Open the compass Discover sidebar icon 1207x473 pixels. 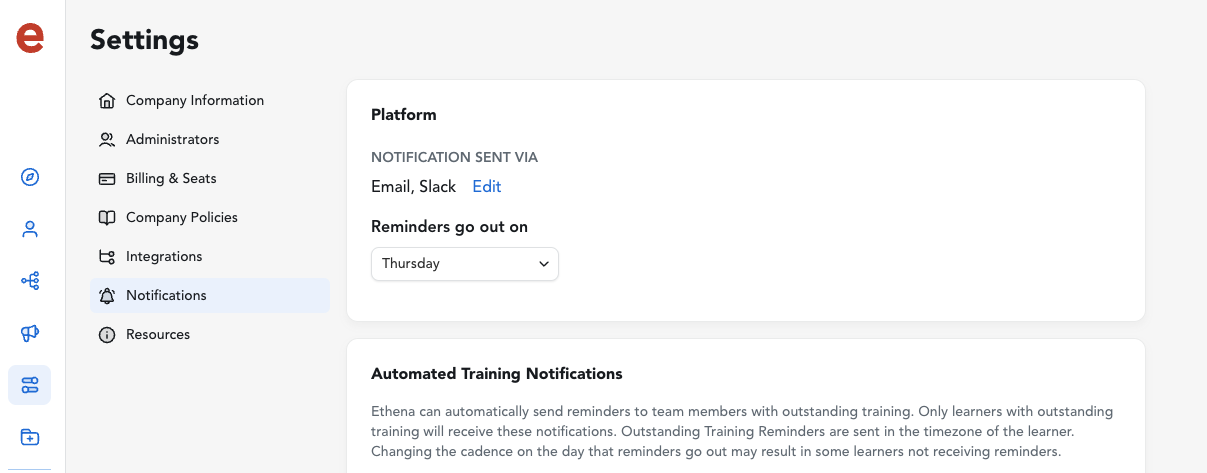click(30, 177)
